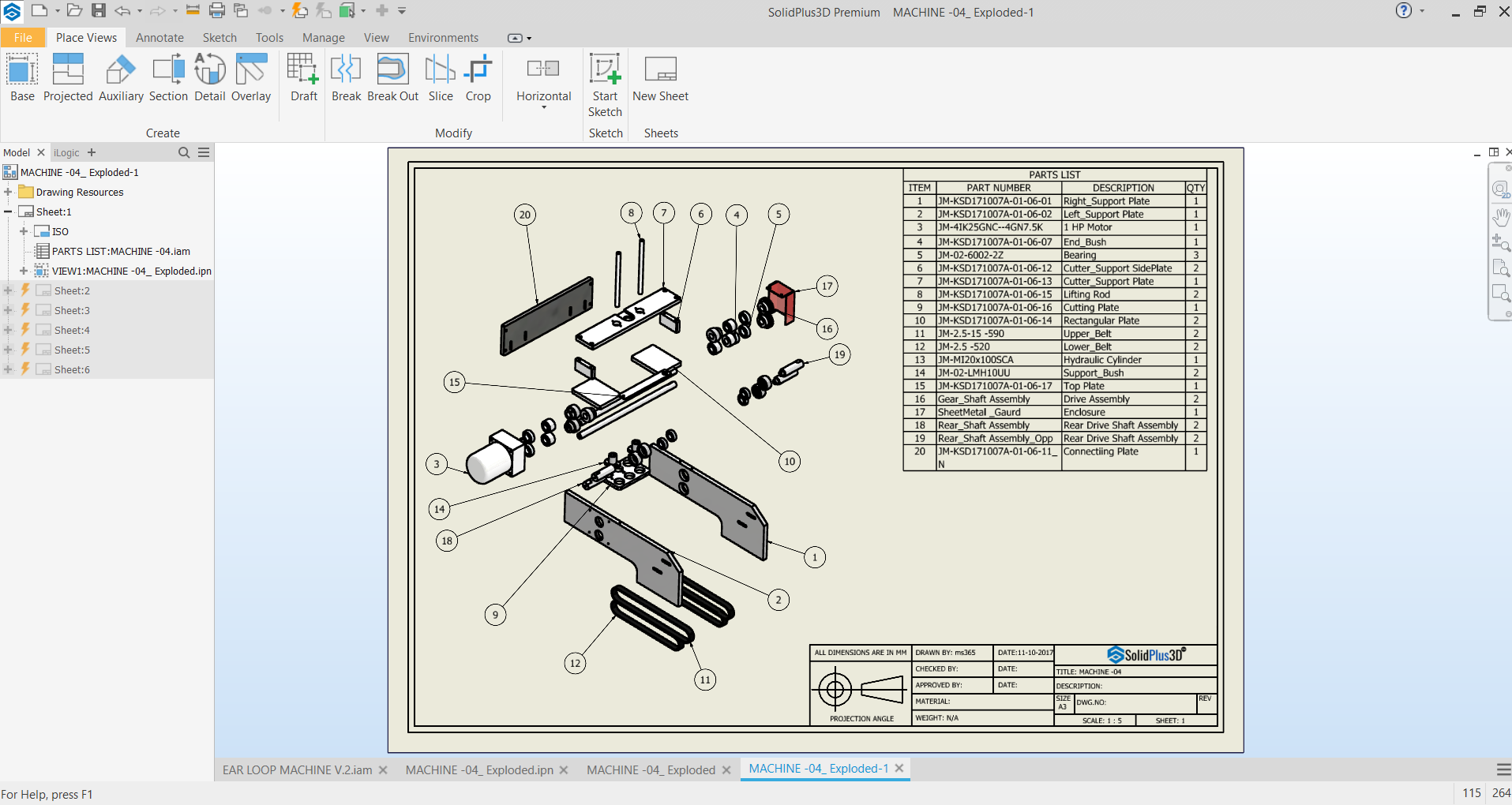
Task: Select Sheet:4 in the browser
Action: point(72,330)
